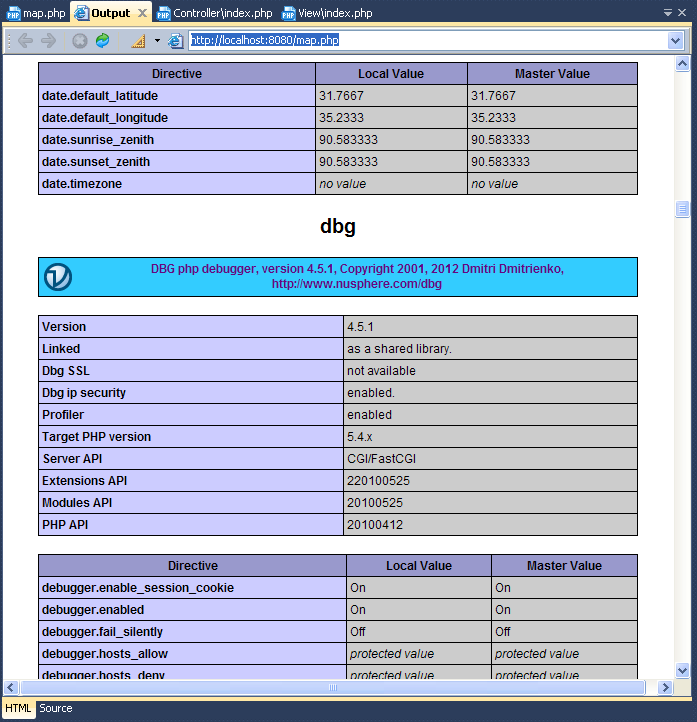Image resolution: width=697 pixels, height=722 pixels.
Task: Stop loading with the stop icon
Action: (x=80, y=41)
